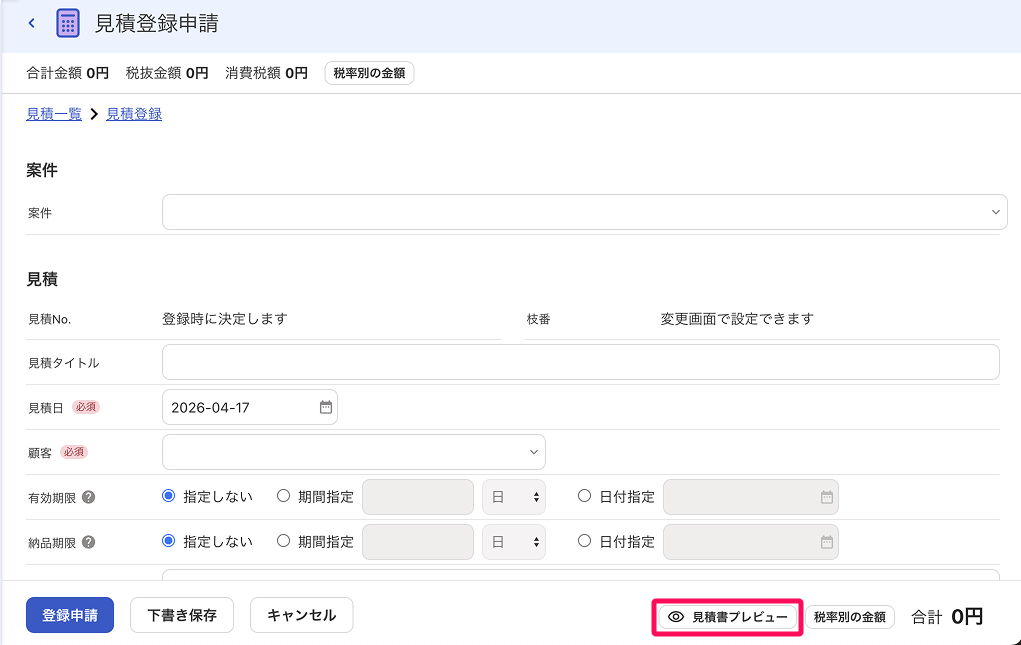
Task: Open the 日 unit selector for 有効期限
Action: [514, 497]
